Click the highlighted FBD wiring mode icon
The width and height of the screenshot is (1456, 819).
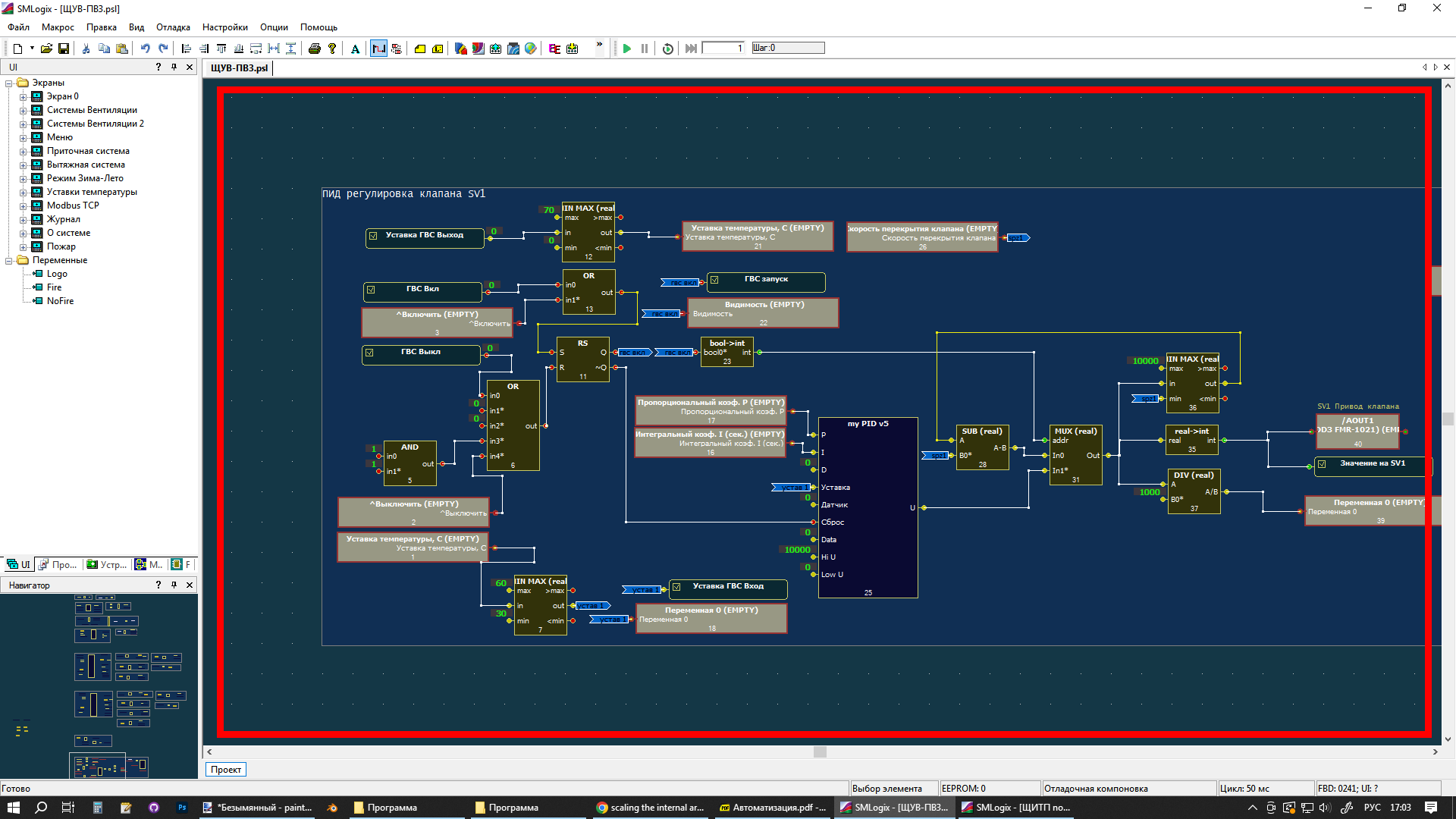coord(378,48)
